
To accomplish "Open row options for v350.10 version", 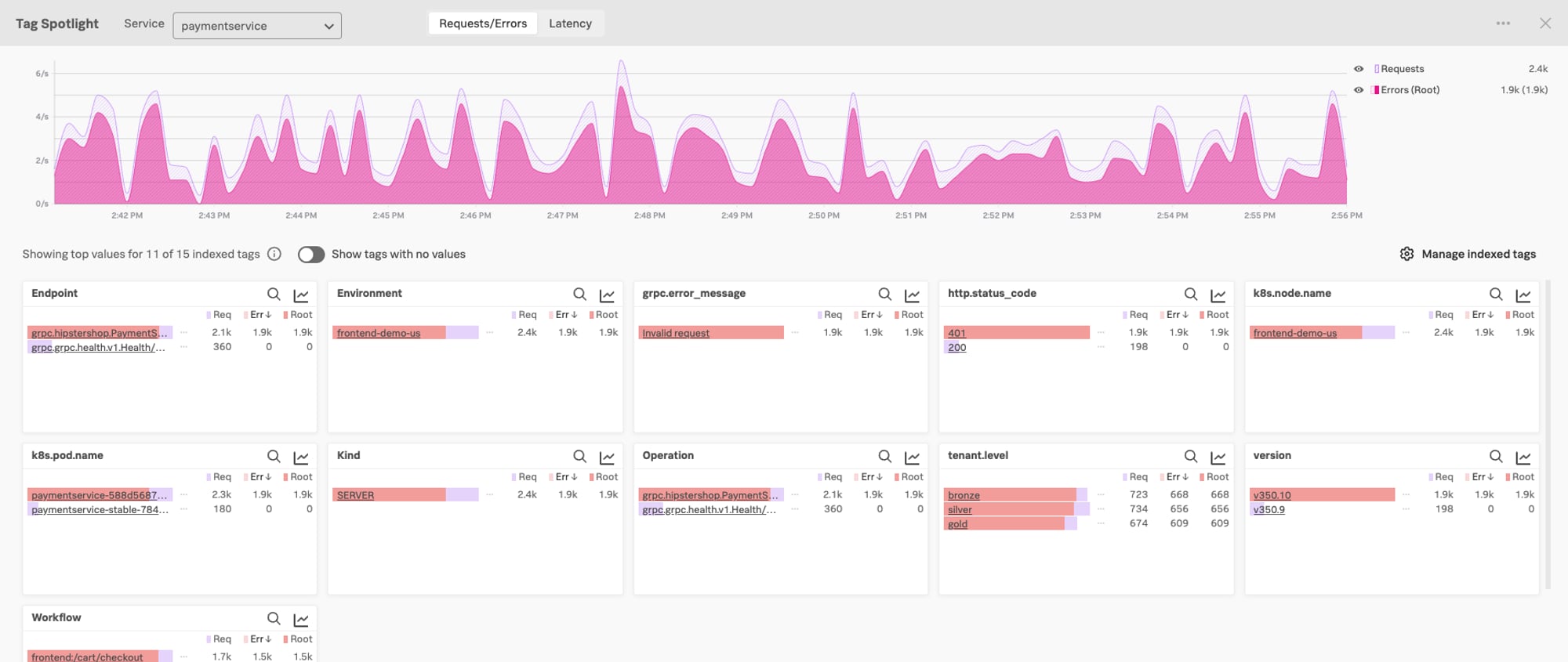I will pos(1406,494).
